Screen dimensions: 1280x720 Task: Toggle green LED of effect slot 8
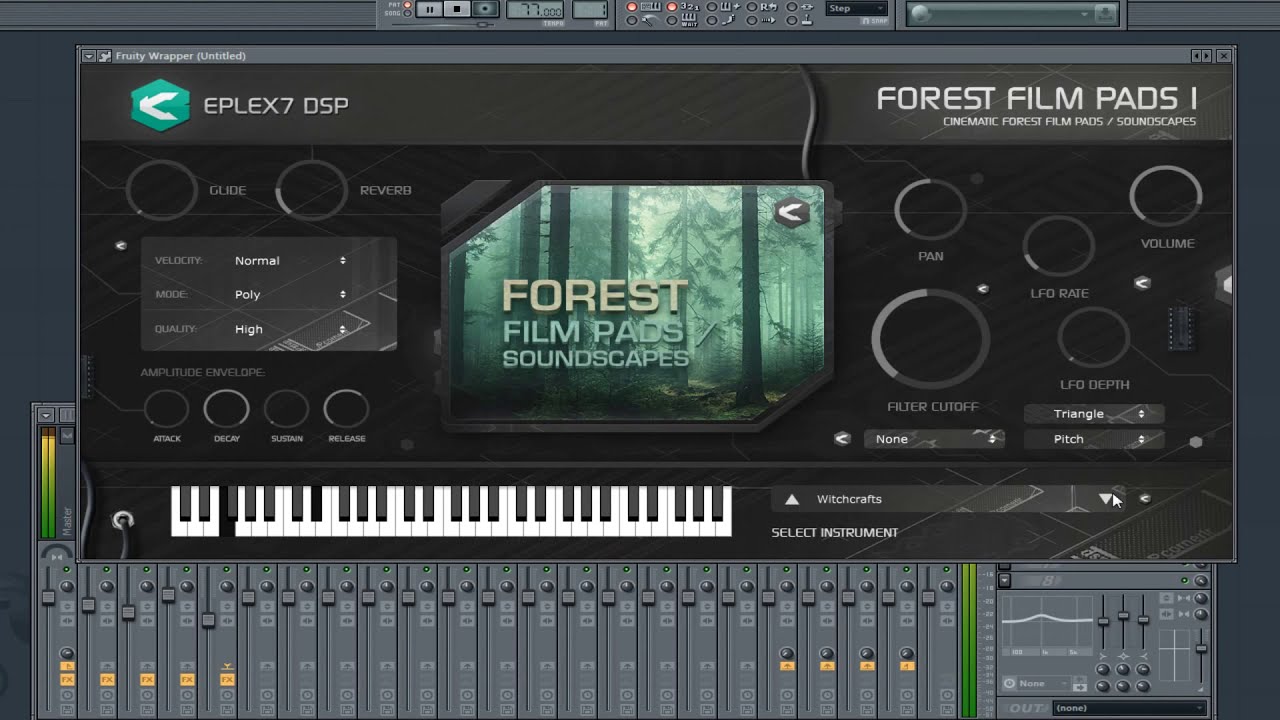(x=1185, y=580)
